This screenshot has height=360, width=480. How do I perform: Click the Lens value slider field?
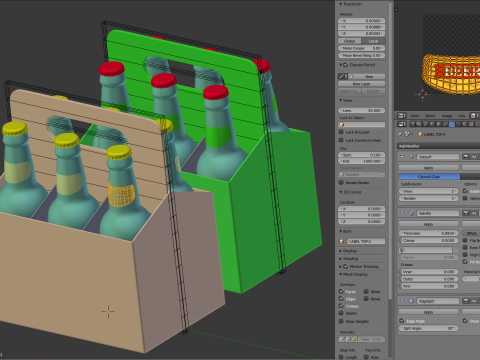362,110
